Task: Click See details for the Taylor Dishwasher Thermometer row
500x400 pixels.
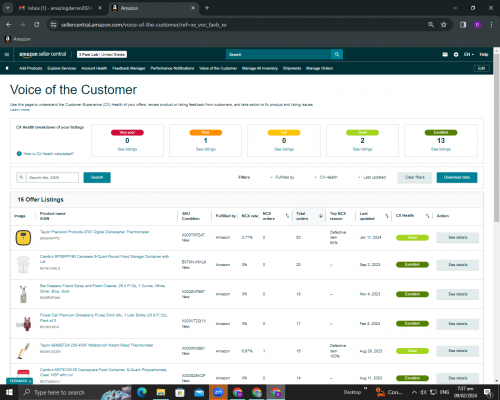Action: [458, 238]
